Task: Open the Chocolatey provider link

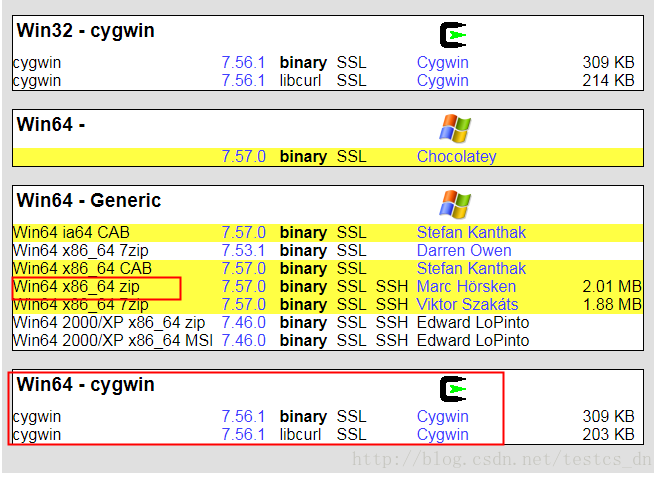Action: 457,156
